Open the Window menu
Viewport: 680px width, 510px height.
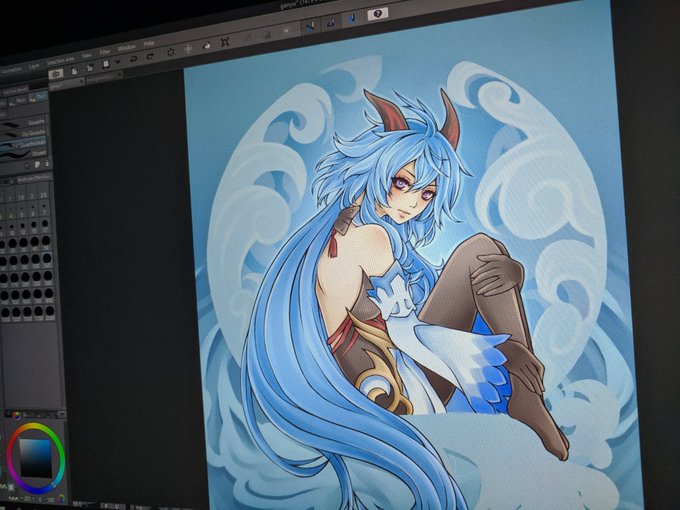tap(127, 47)
